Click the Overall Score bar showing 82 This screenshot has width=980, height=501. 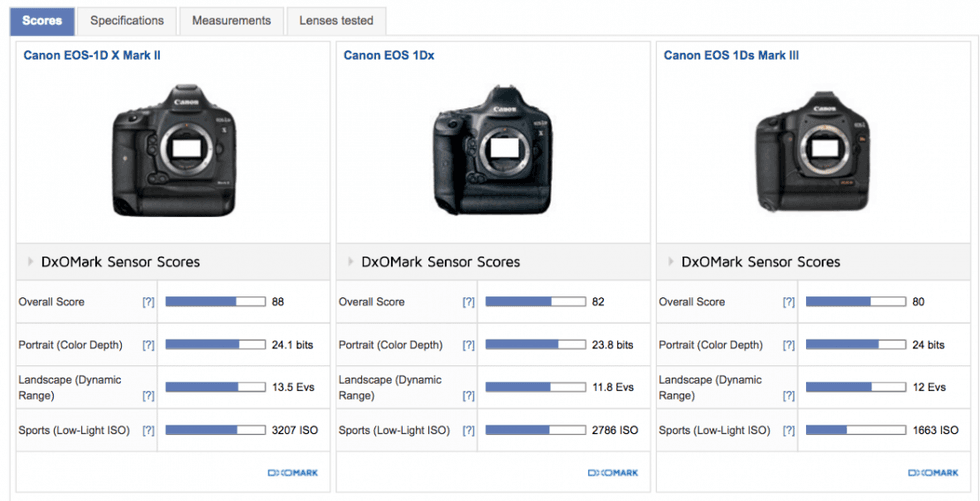click(536, 302)
